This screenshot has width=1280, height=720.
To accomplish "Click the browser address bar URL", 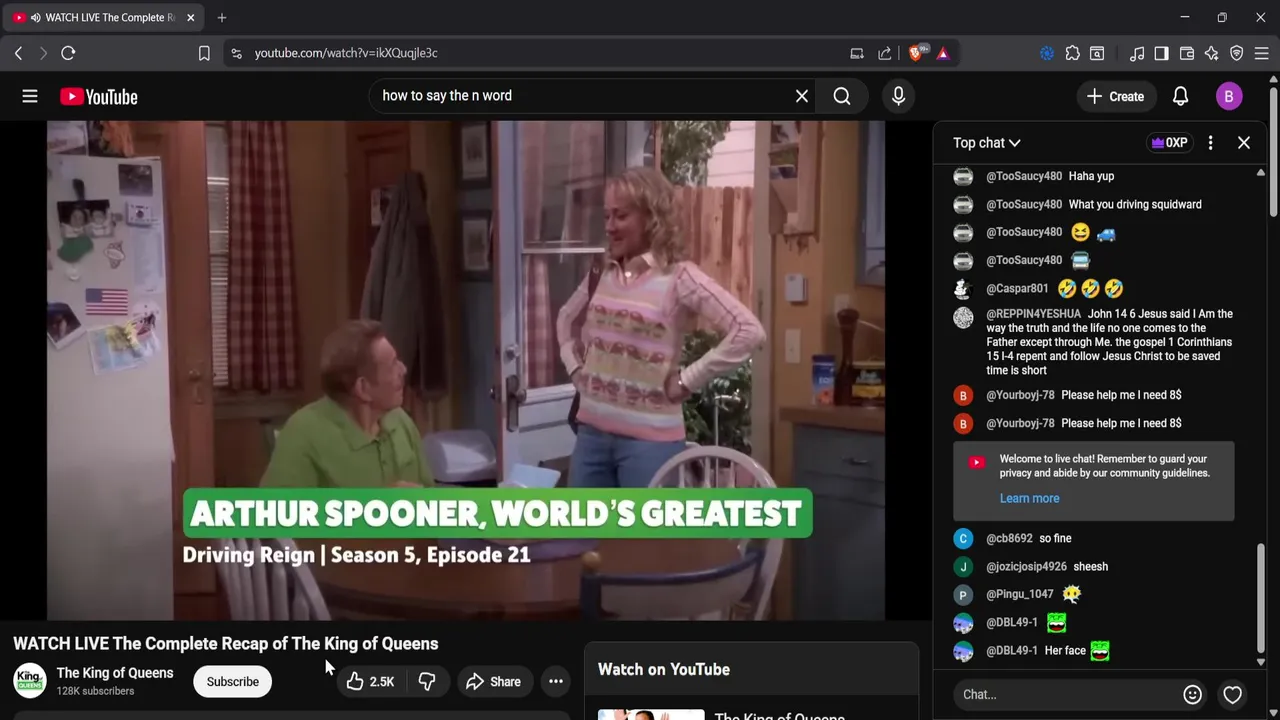I will (346, 53).
